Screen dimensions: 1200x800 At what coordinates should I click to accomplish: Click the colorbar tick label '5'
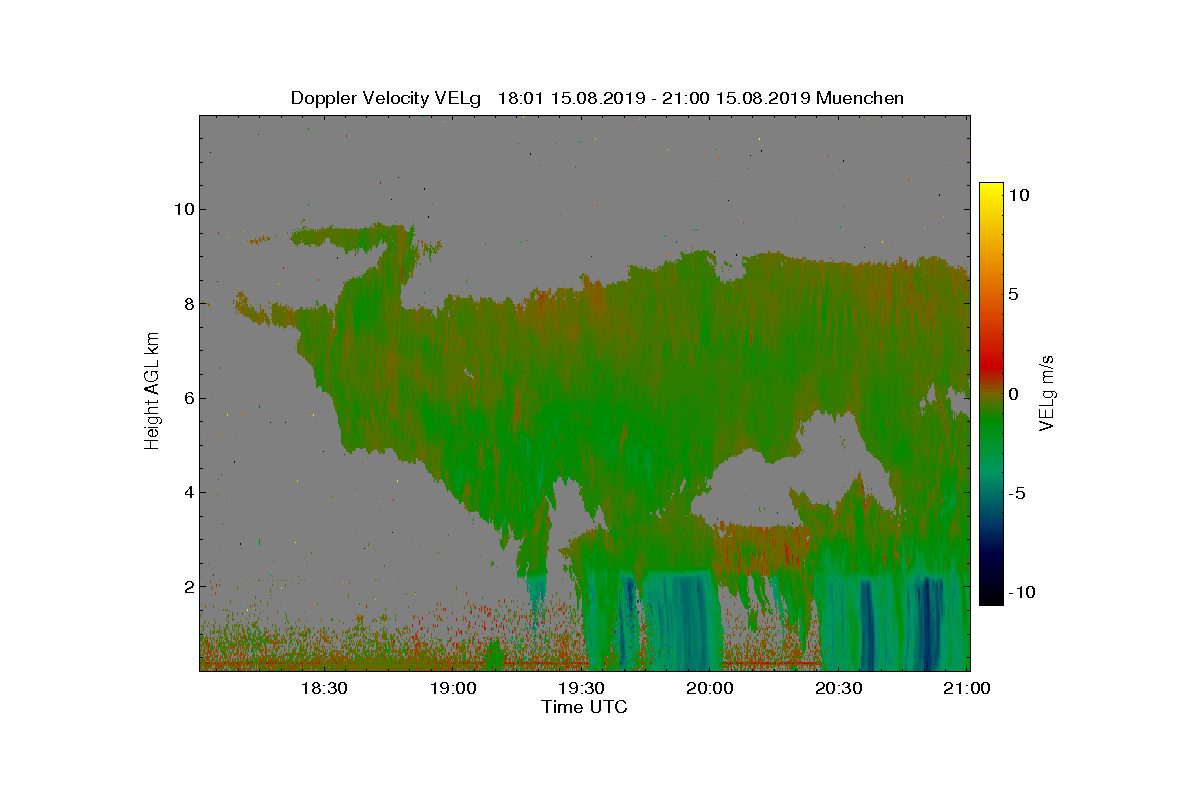1013,295
